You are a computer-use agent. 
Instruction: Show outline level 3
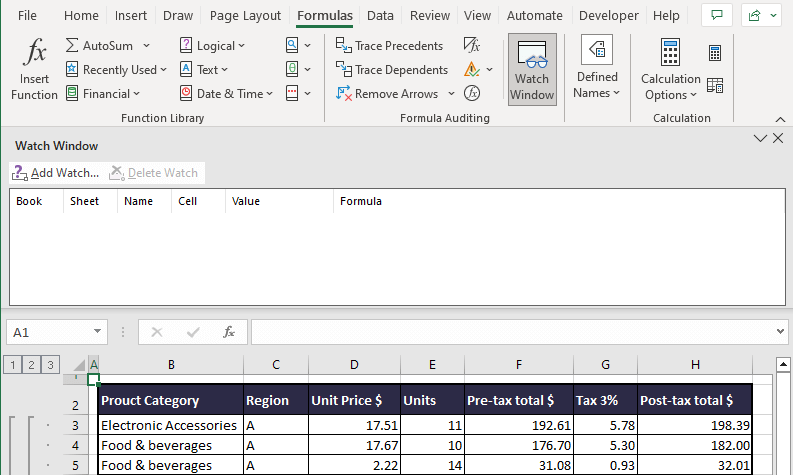(x=50, y=365)
